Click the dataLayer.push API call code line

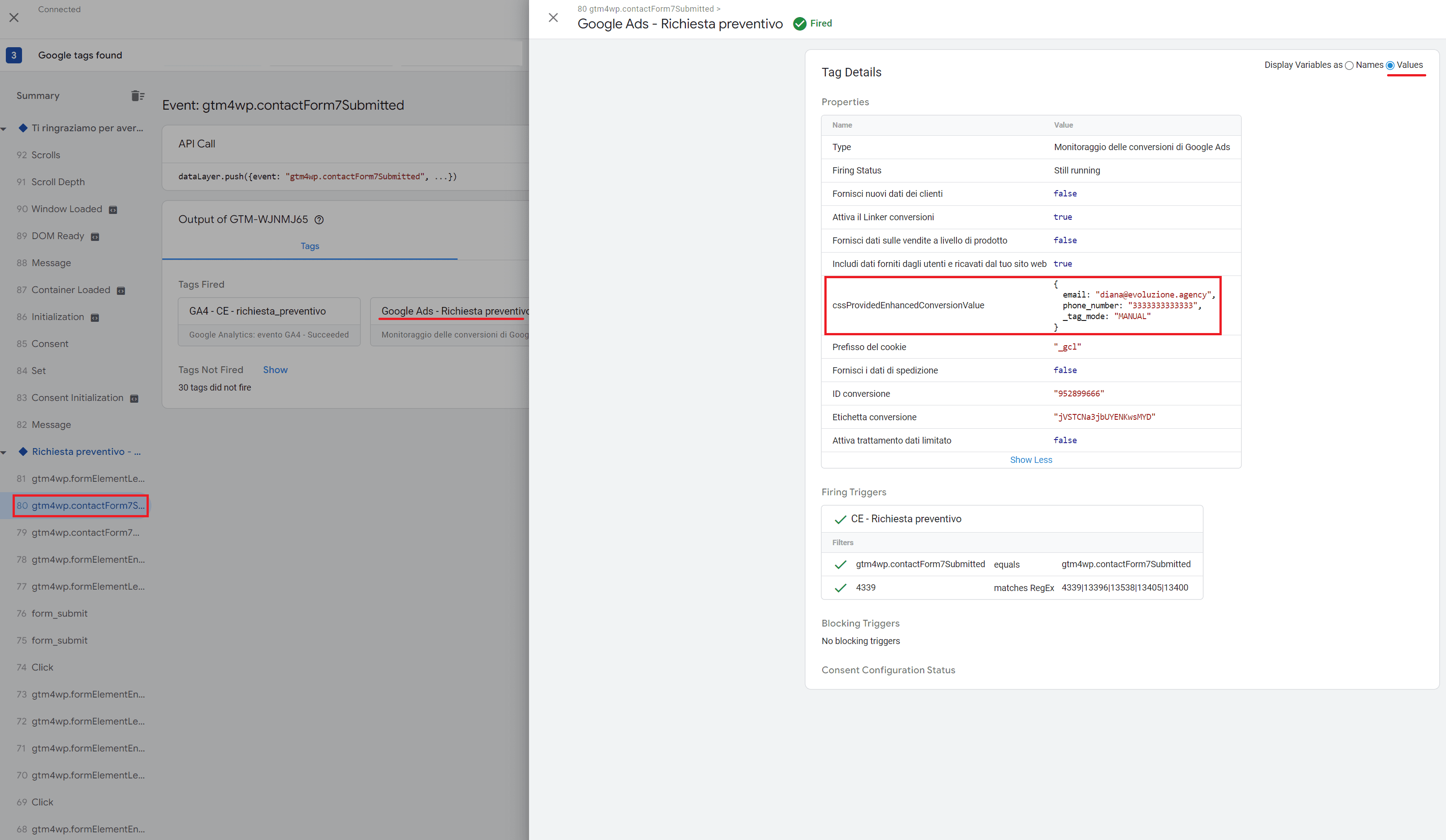click(317, 177)
